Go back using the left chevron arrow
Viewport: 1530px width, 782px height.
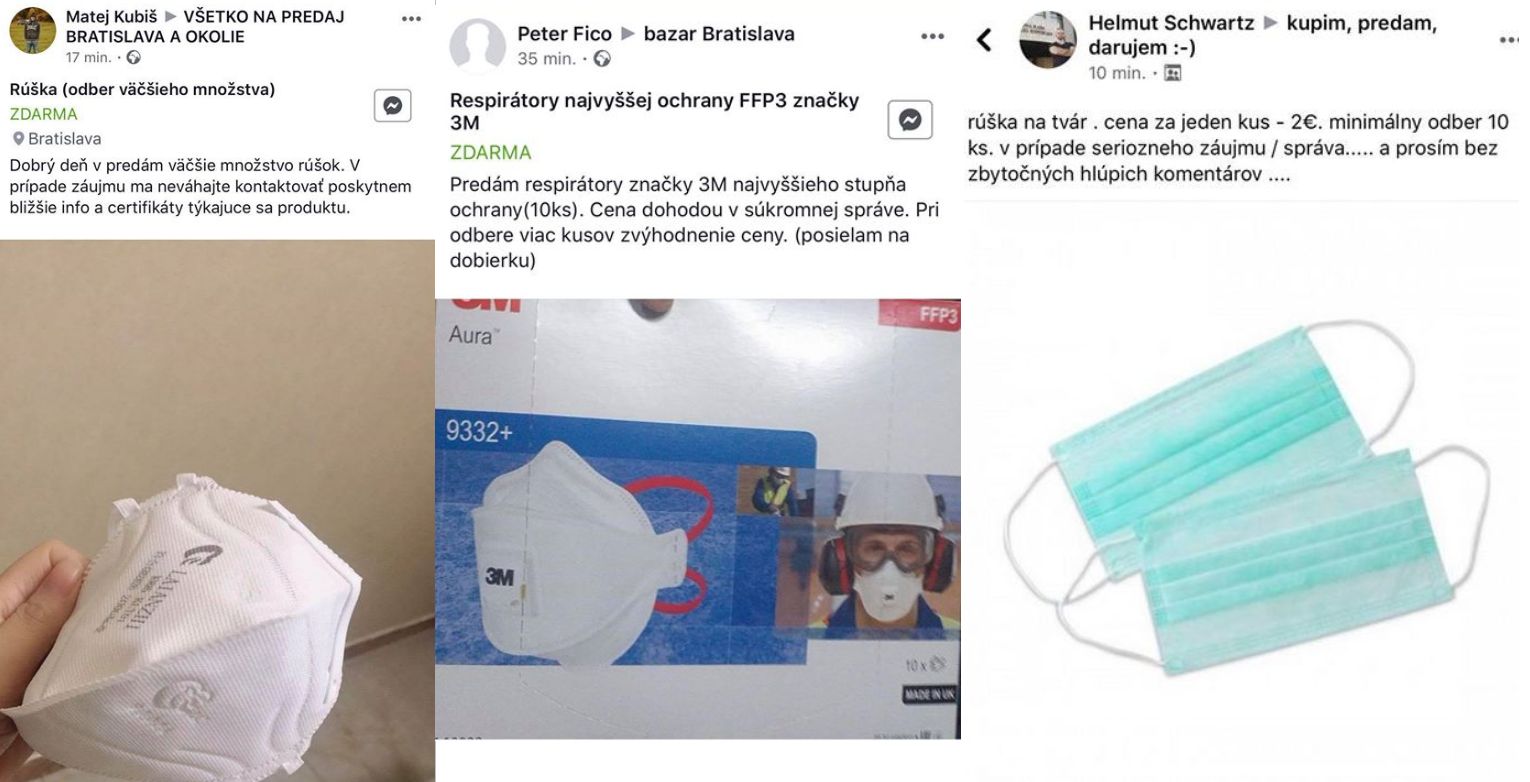pyautogui.click(x=985, y=40)
